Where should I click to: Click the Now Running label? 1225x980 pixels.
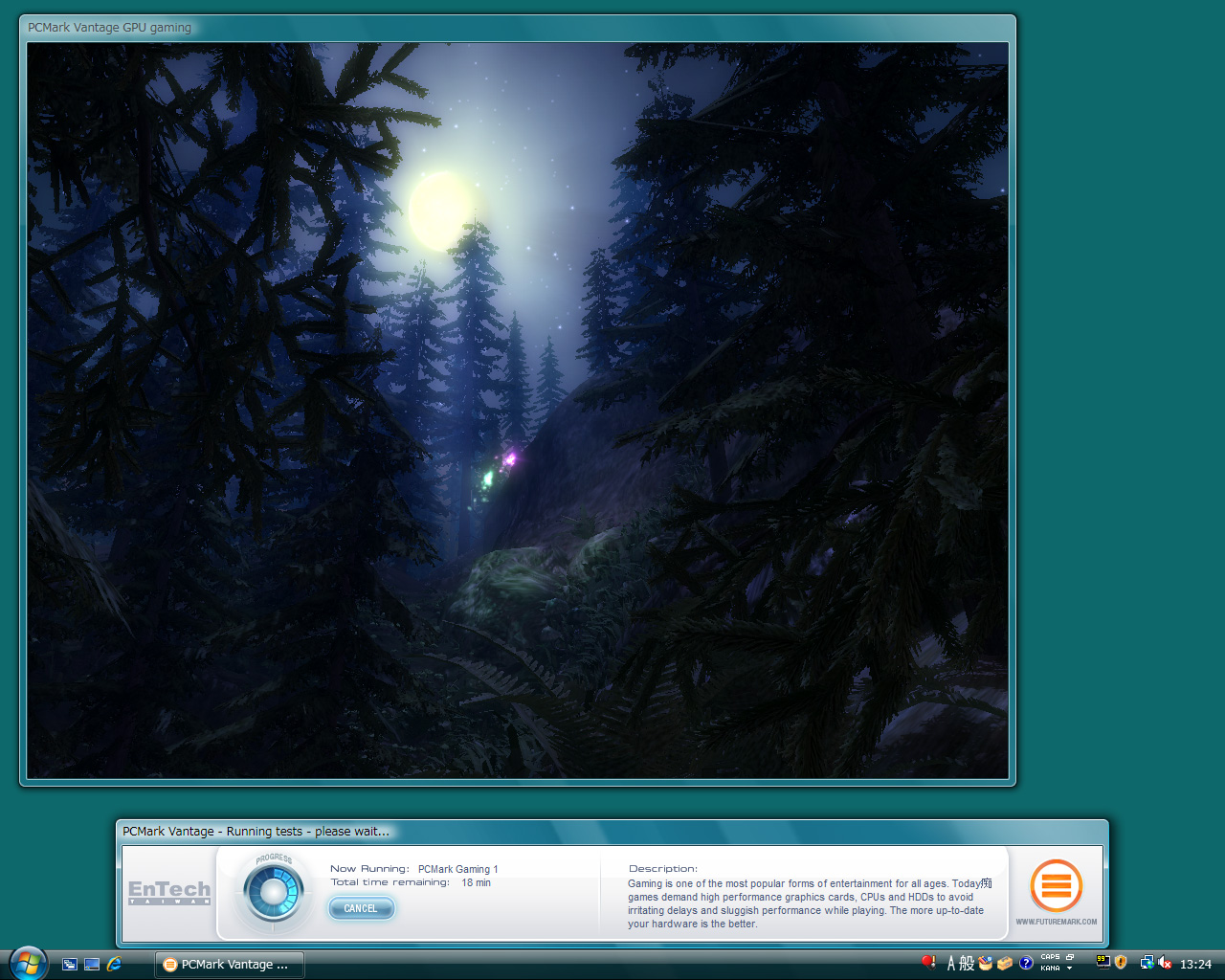click(x=369, y=869)
